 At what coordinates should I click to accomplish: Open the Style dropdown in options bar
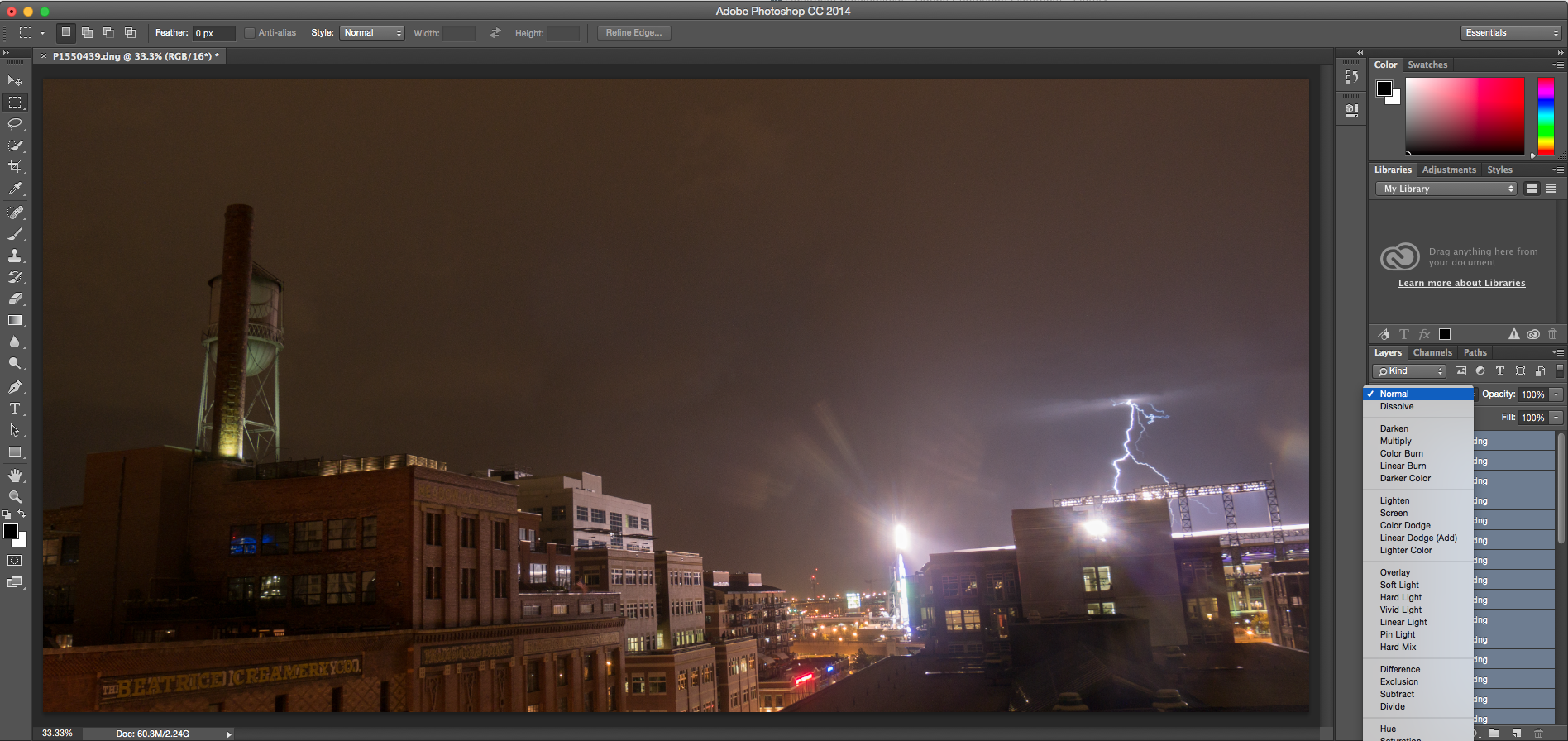(372, 33)
